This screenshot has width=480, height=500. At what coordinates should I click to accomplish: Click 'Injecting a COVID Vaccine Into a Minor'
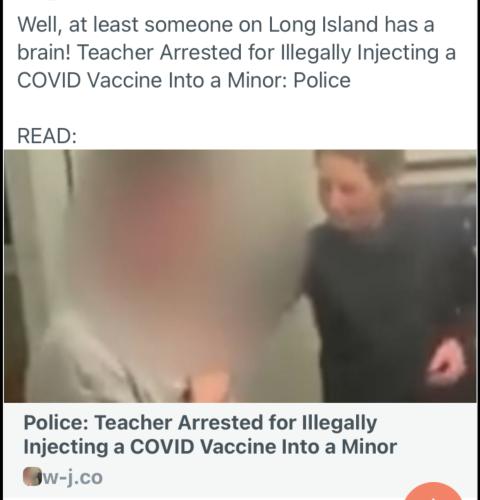coord(210,447)
